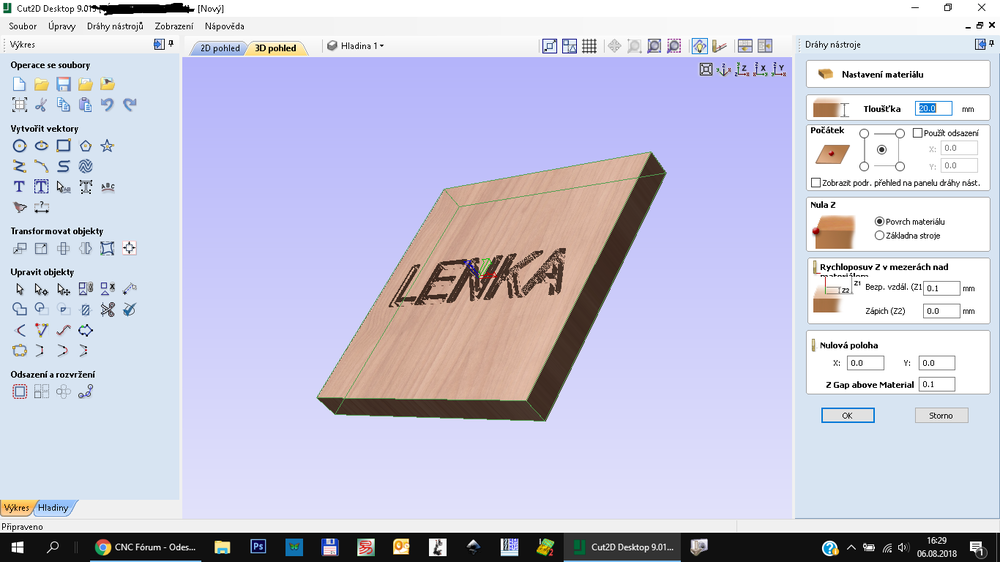1000x562 pixels.
Task: Click the Tloušťka thickness input field
Action: [x=934, y=108]
